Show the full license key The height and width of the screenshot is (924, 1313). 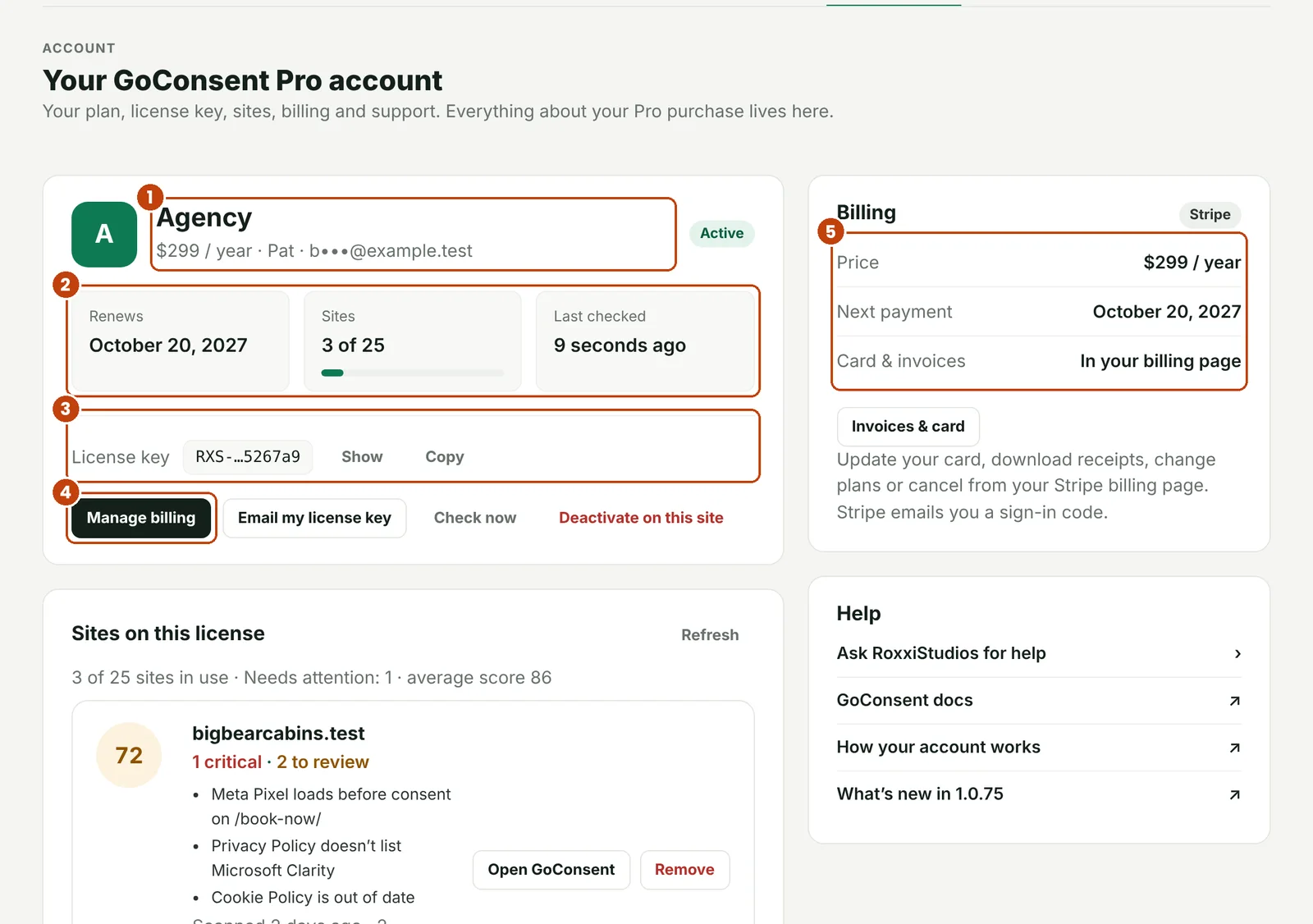(x=362, y=457)
